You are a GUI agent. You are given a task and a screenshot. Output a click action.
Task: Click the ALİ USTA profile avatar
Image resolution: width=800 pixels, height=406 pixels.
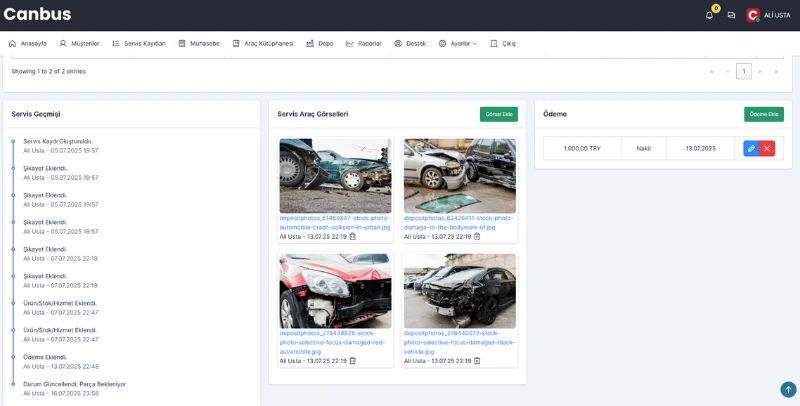pos(753,15)
